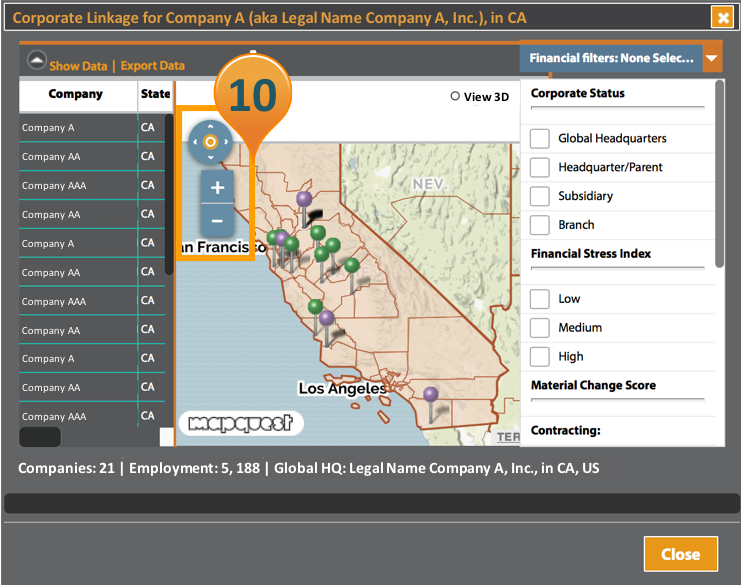Check the Global Headquarters checkbox
This screenshot has height=585, width=741.
(x=539, y=138)
